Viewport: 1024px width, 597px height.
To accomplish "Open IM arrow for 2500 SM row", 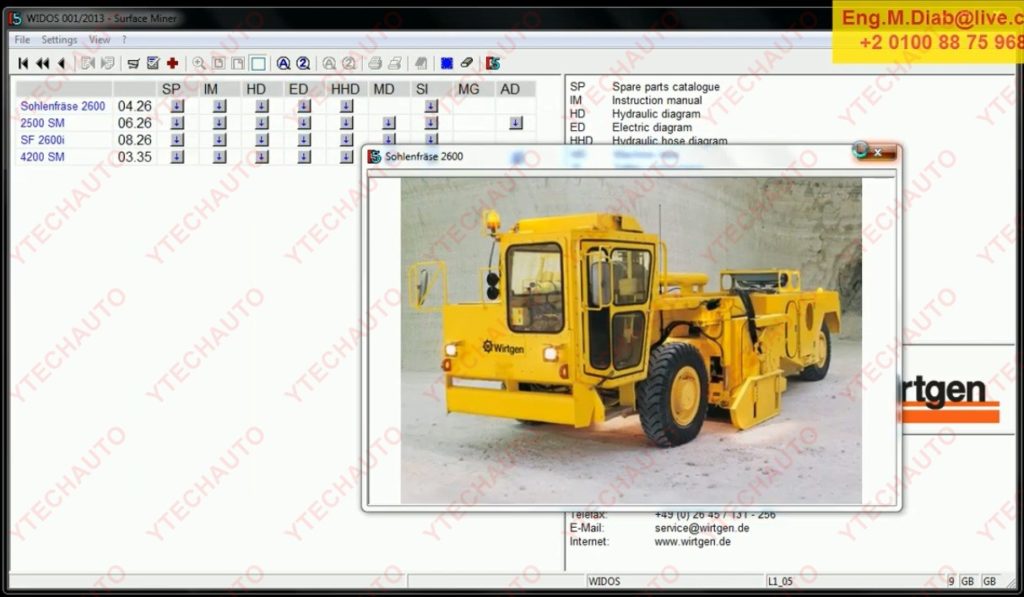I will click(x=219, y=123).
